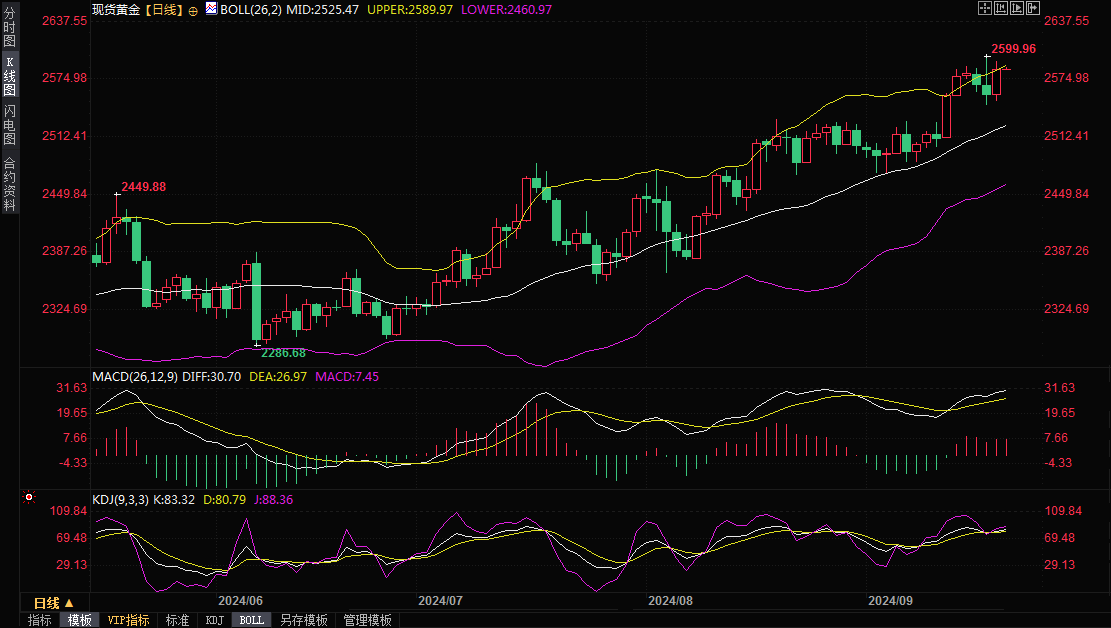Open MACD(26,12,9) parameter settings
This screenshot has height=628, width=1111.
pyautogui.click(x=134, y=376)
